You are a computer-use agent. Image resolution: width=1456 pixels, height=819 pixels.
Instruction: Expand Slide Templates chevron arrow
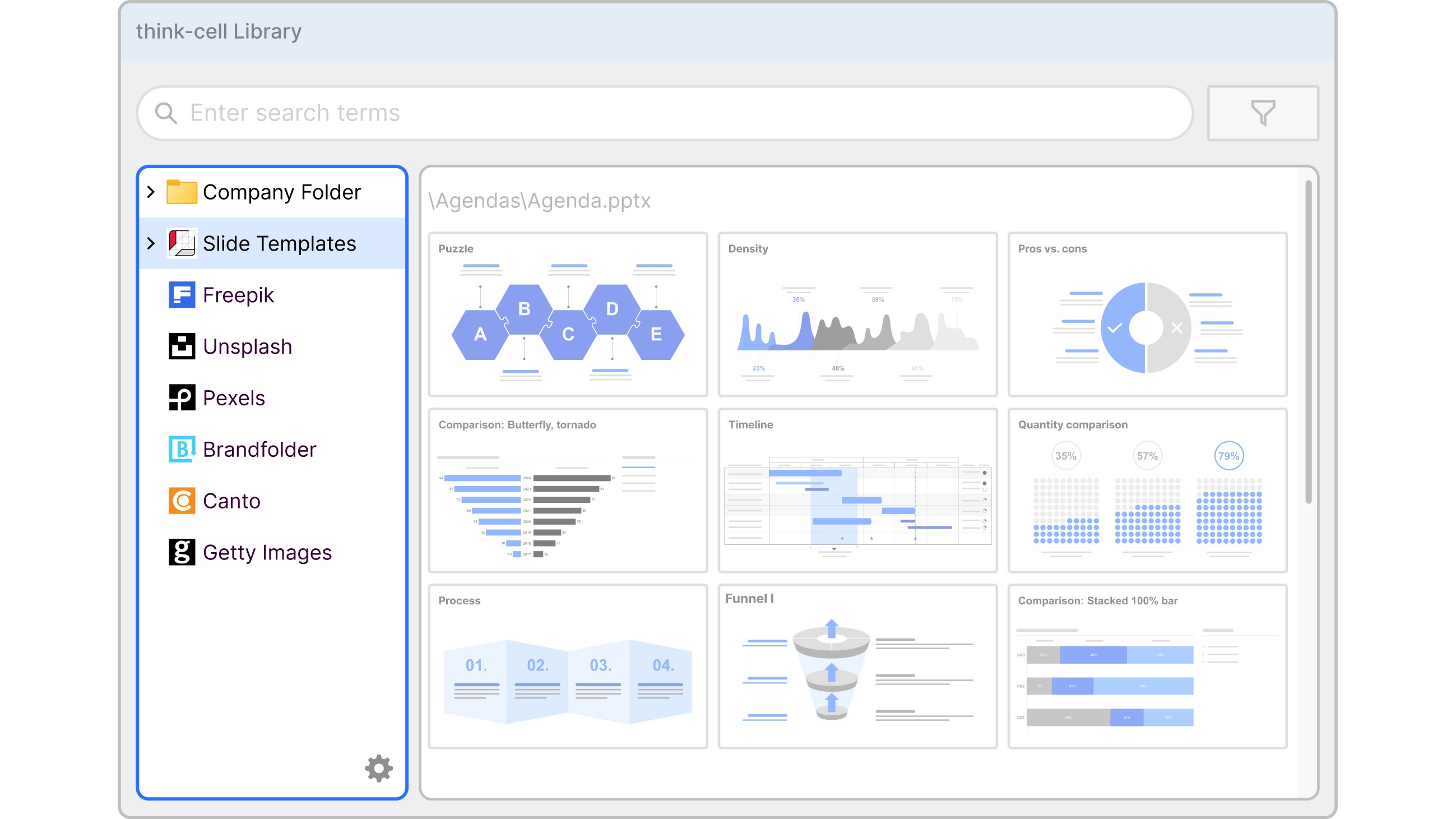151,244
